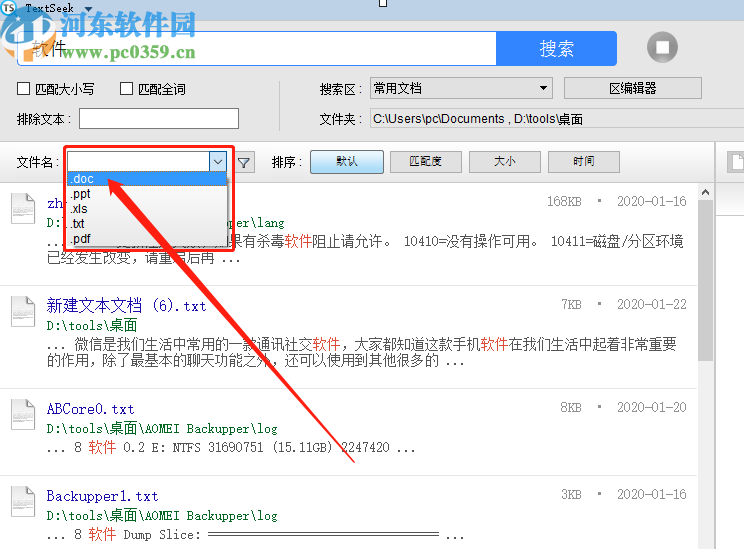Image resolution: width=744 pixels, height=549 pixels.
Task: Click the 文件夹 path field
Action: tap(556, 119)
